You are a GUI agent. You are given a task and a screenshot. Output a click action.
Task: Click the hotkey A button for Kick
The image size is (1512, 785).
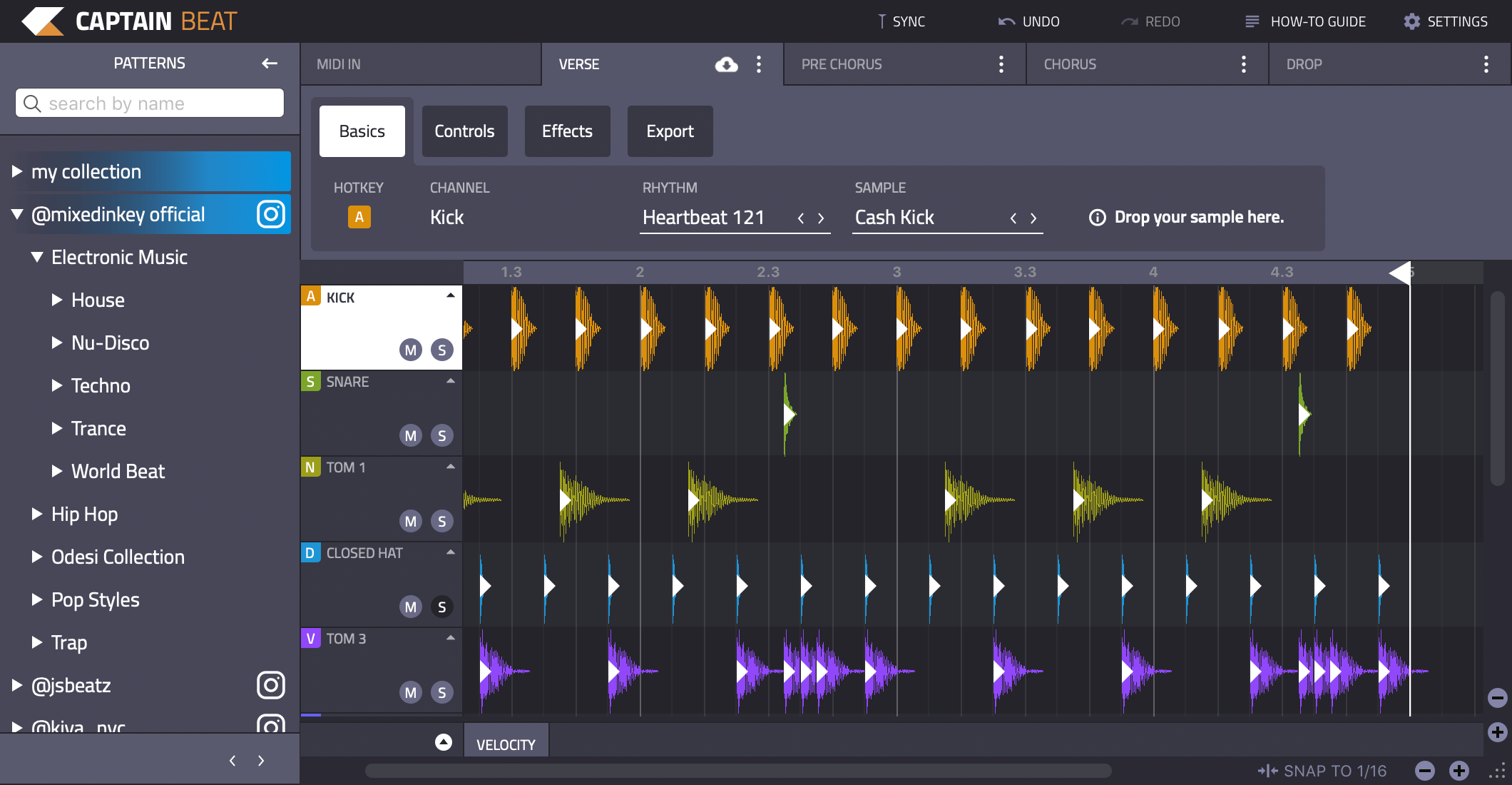point(359,217)
